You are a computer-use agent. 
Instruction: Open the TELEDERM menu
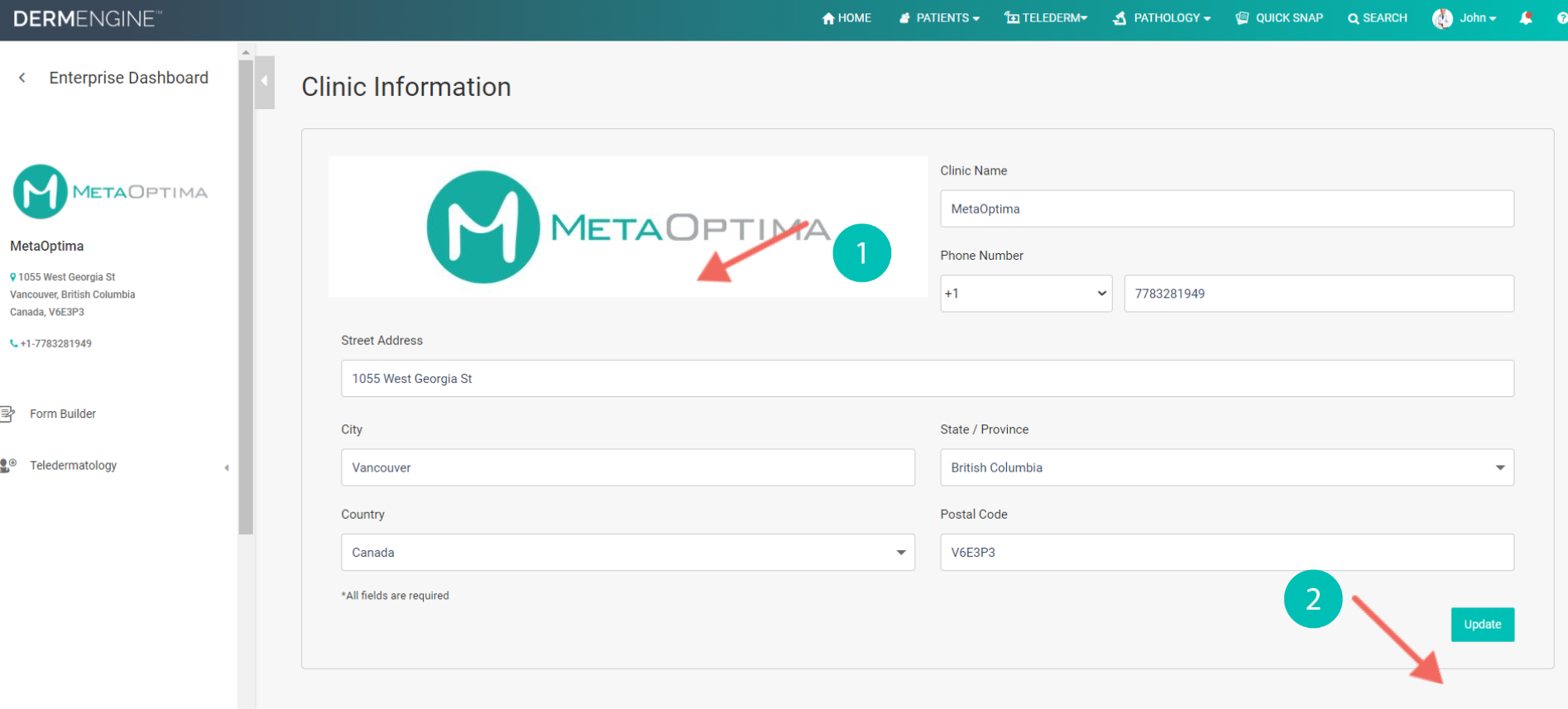1046,18
